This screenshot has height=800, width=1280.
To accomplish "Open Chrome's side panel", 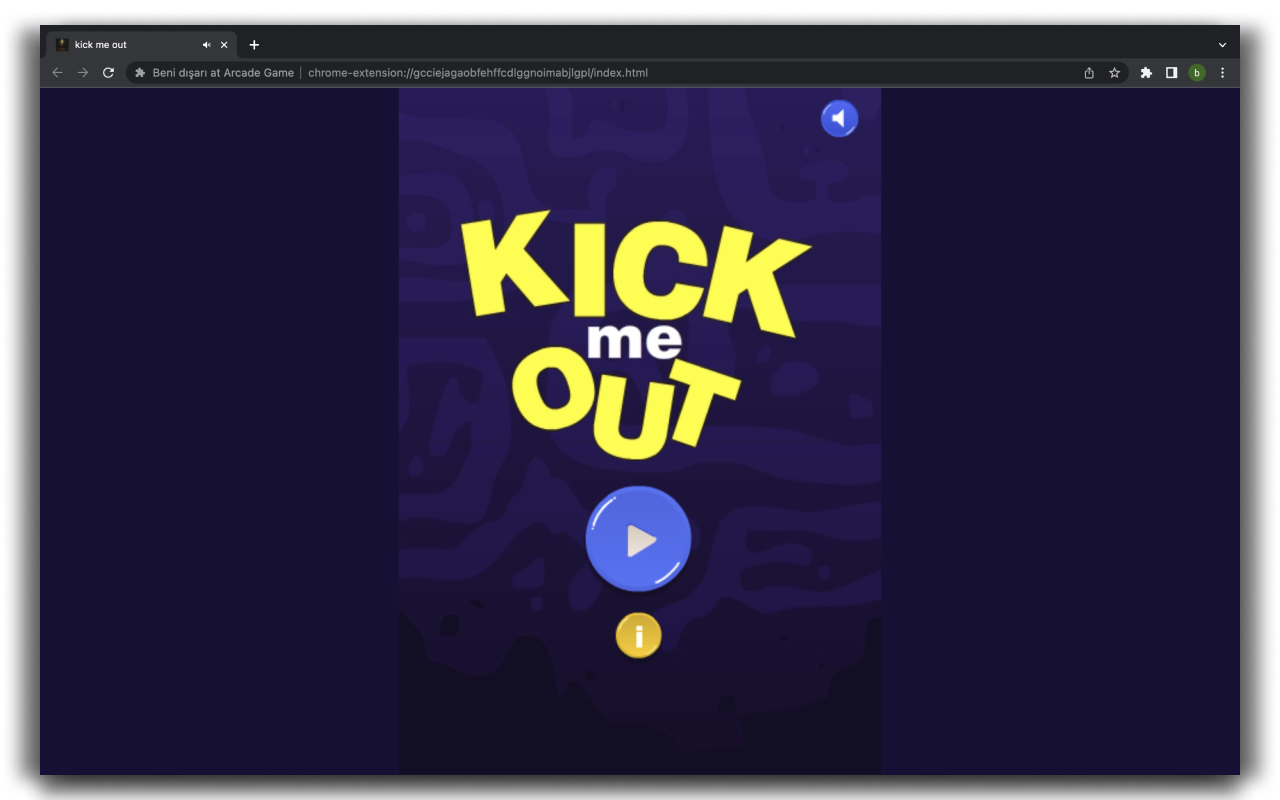I will coord(1170,72).
